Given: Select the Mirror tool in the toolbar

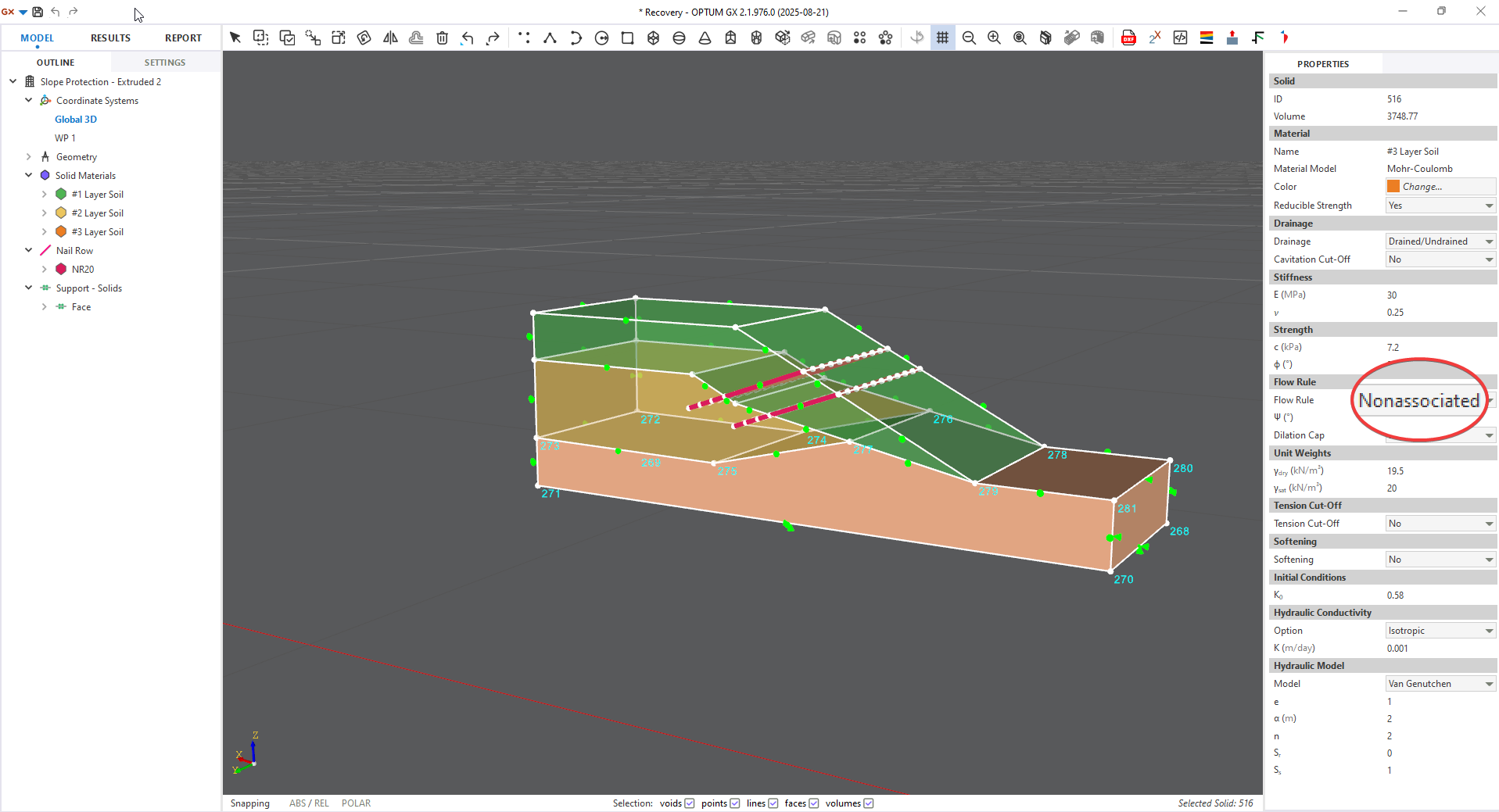Looking at the screenshot, I should [390, 37].
